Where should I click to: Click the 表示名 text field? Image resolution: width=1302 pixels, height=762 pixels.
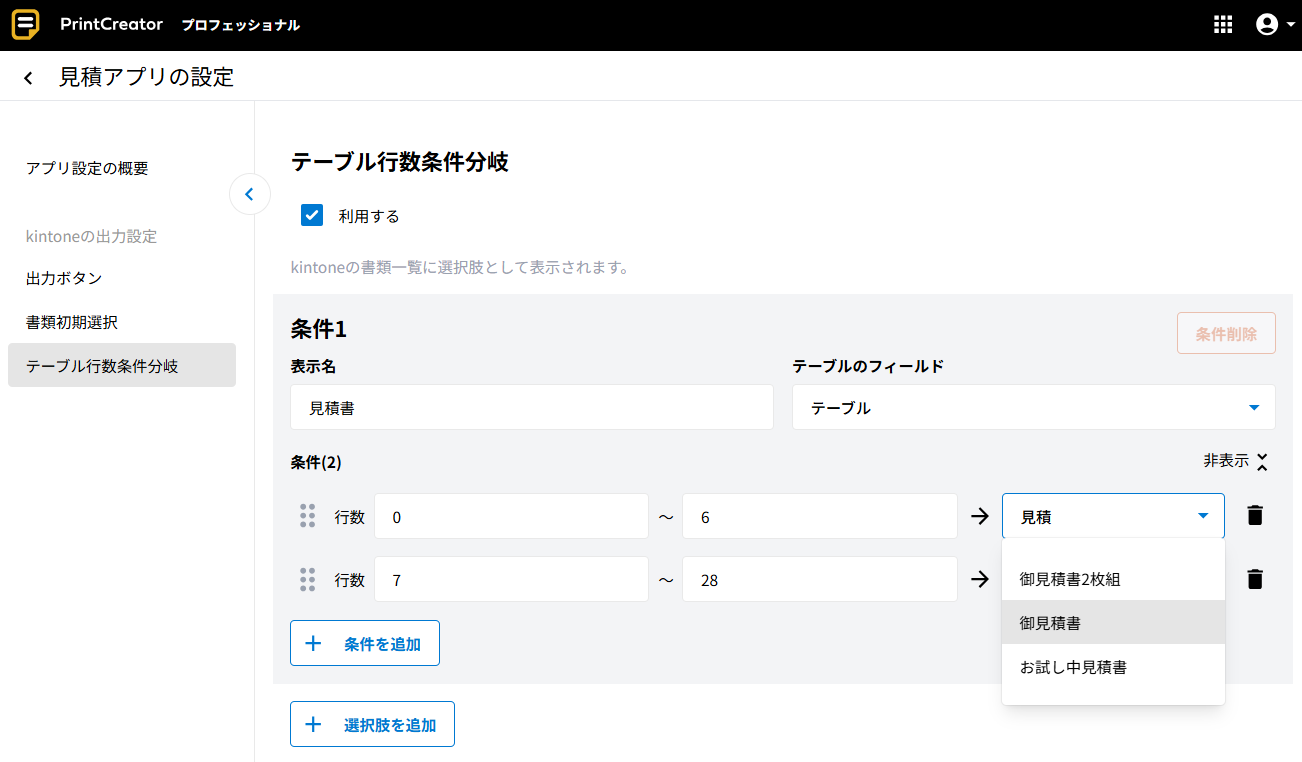coord(531,407)
